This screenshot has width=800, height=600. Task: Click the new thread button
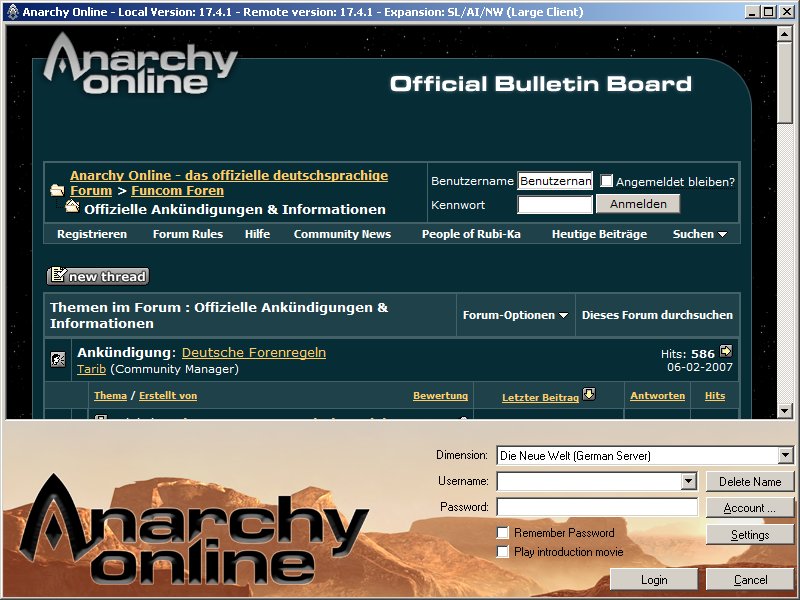(x=98, y=276)
